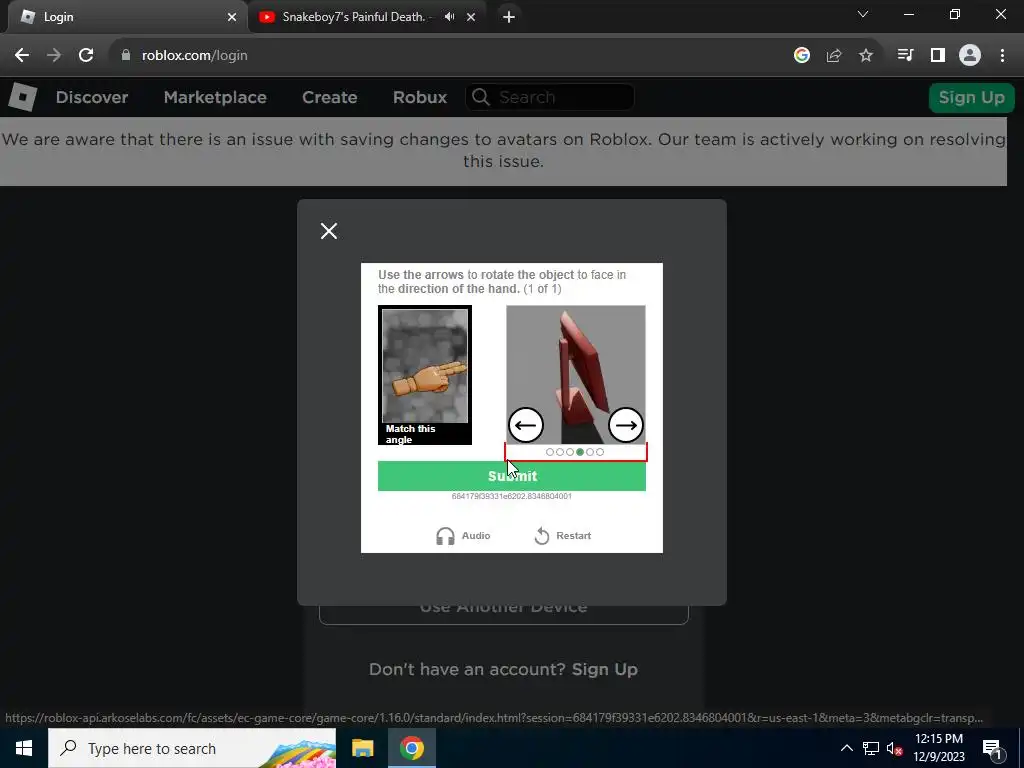Go forward in browser history
The width and height of the screenshot is (1024, 768).
54,56
